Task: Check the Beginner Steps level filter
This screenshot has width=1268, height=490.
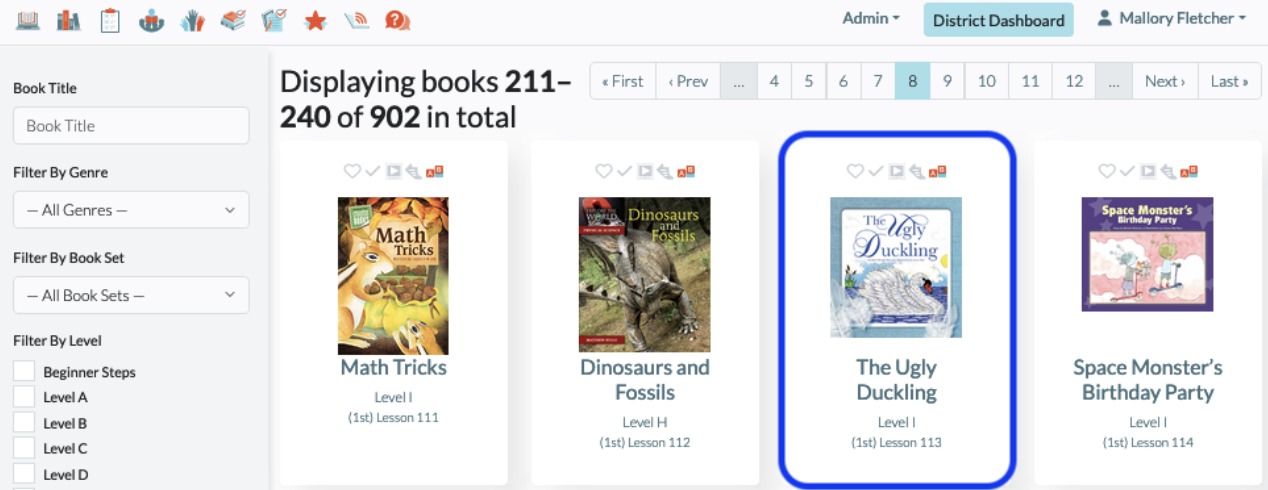Action: 24,372
